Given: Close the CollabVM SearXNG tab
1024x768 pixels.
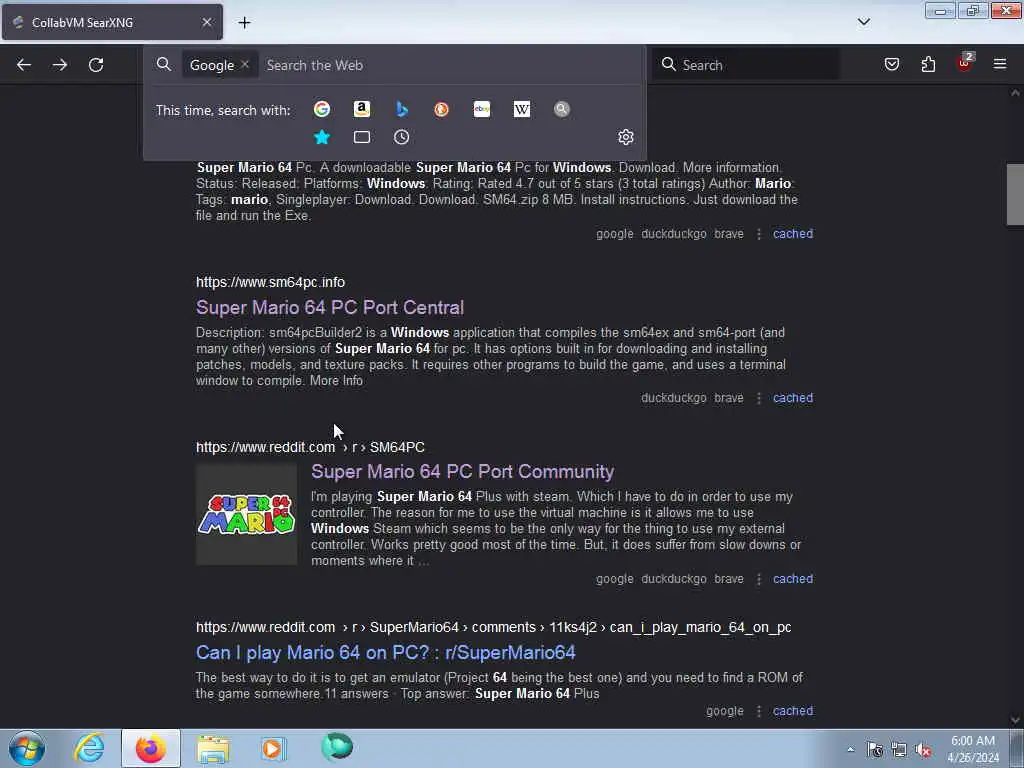Looking at the screenshot, I should (207, 22).
